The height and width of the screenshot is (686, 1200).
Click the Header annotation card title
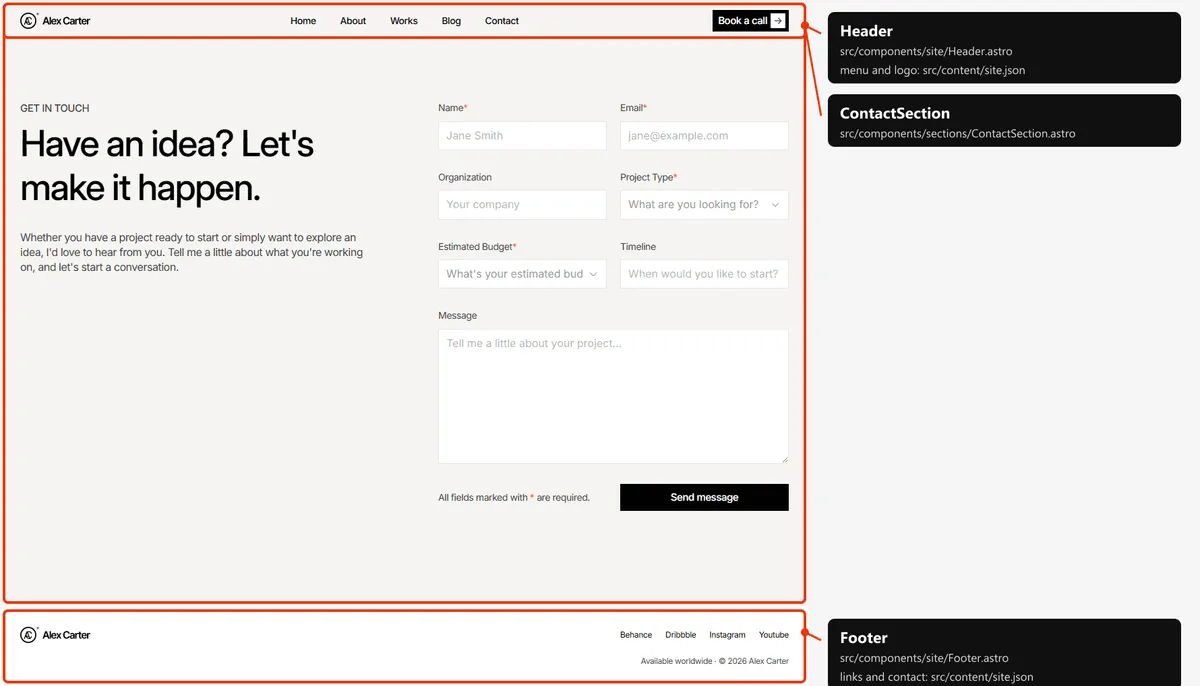(x=866, y=31)
